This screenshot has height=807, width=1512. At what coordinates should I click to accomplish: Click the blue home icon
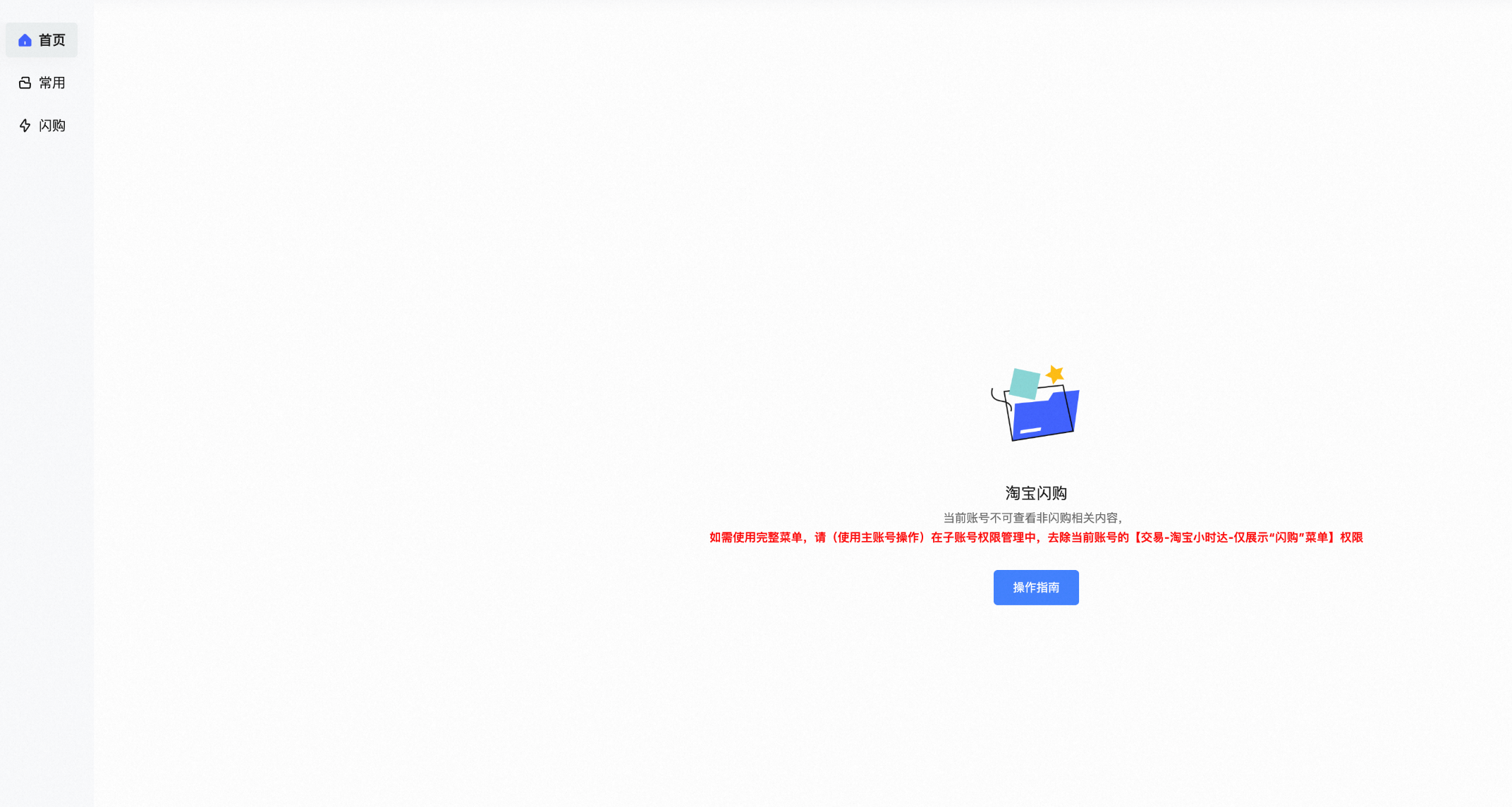pyautogui.click(x=25, y=40)
